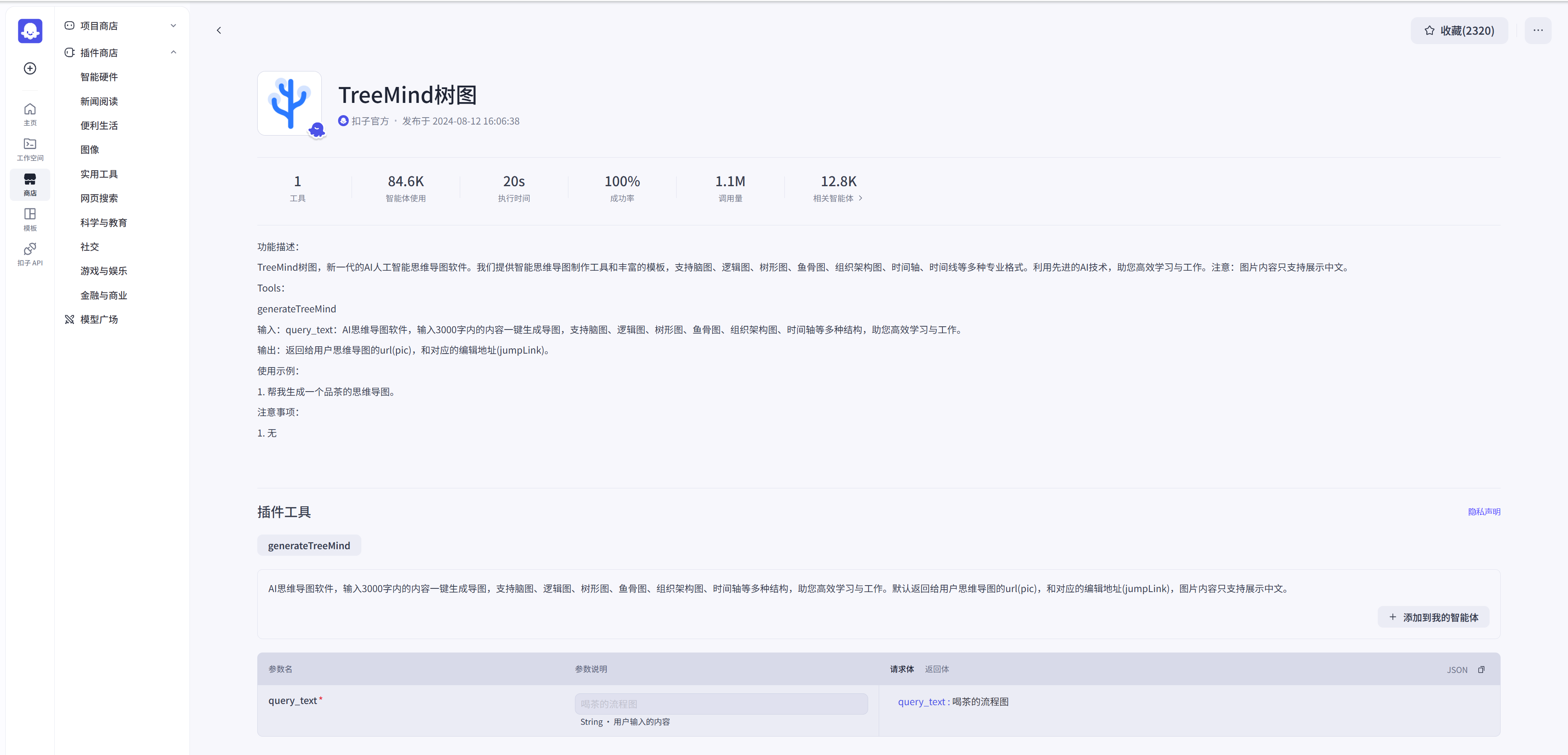
Task: Copy the JSON using the copy icon
Action: [1481, 669]
